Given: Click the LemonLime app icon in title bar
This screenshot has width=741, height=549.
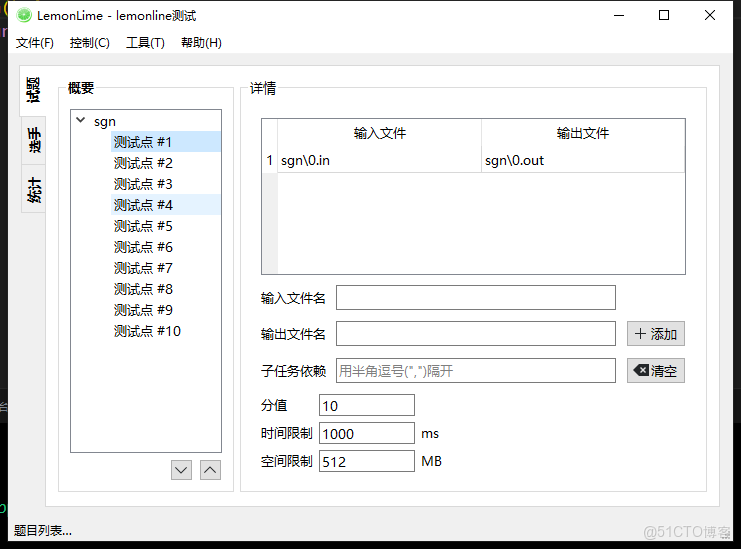Looking at the screenshot, I should coord(24,15).
